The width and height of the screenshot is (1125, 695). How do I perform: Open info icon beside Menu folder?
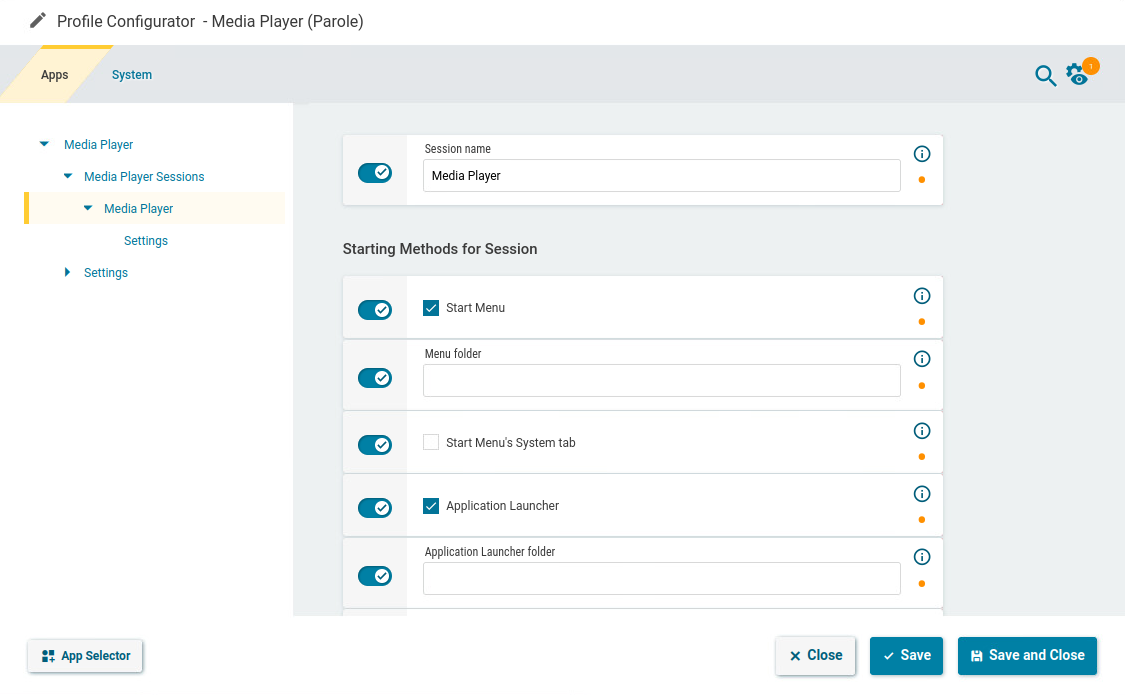[x=922, y=359]
